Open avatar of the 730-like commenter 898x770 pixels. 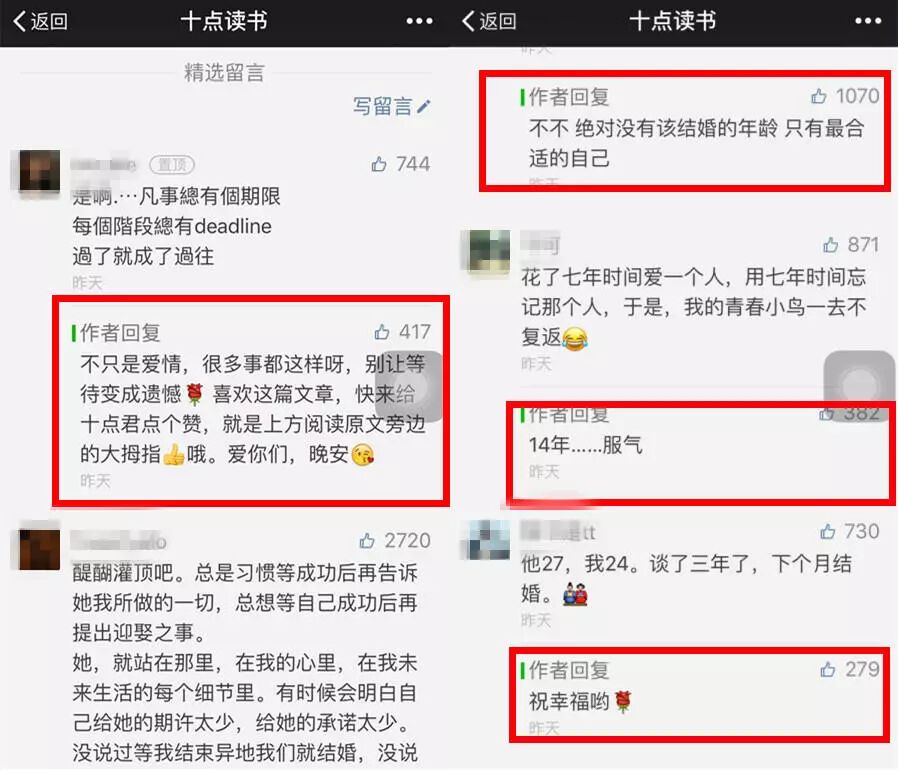[489, 540]
